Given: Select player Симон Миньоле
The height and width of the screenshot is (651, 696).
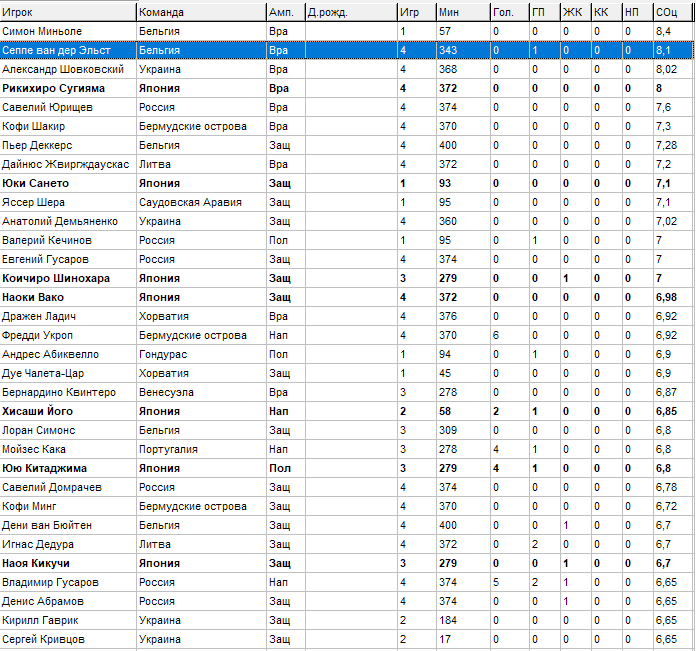Looking at the screenshot, I should [x=42, y=31].
